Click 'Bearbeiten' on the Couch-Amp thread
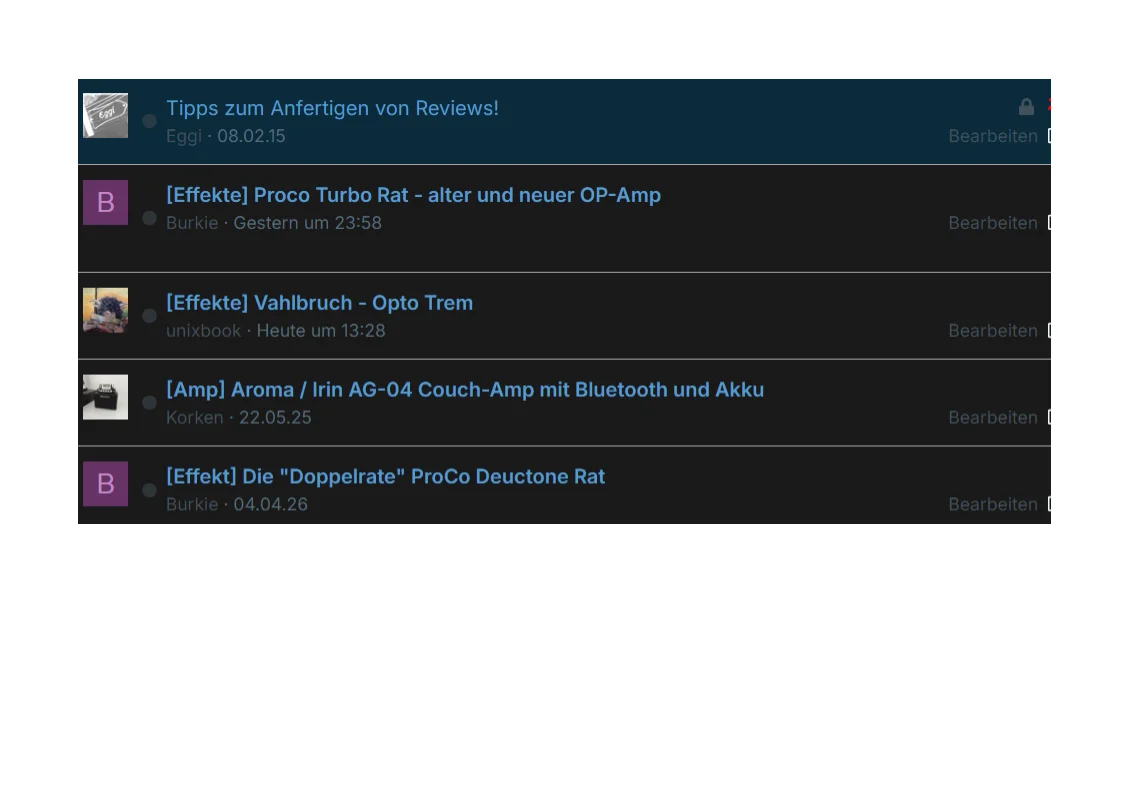Image resolution: width=1122 pixels, height=793 pixels. [993, 417]
